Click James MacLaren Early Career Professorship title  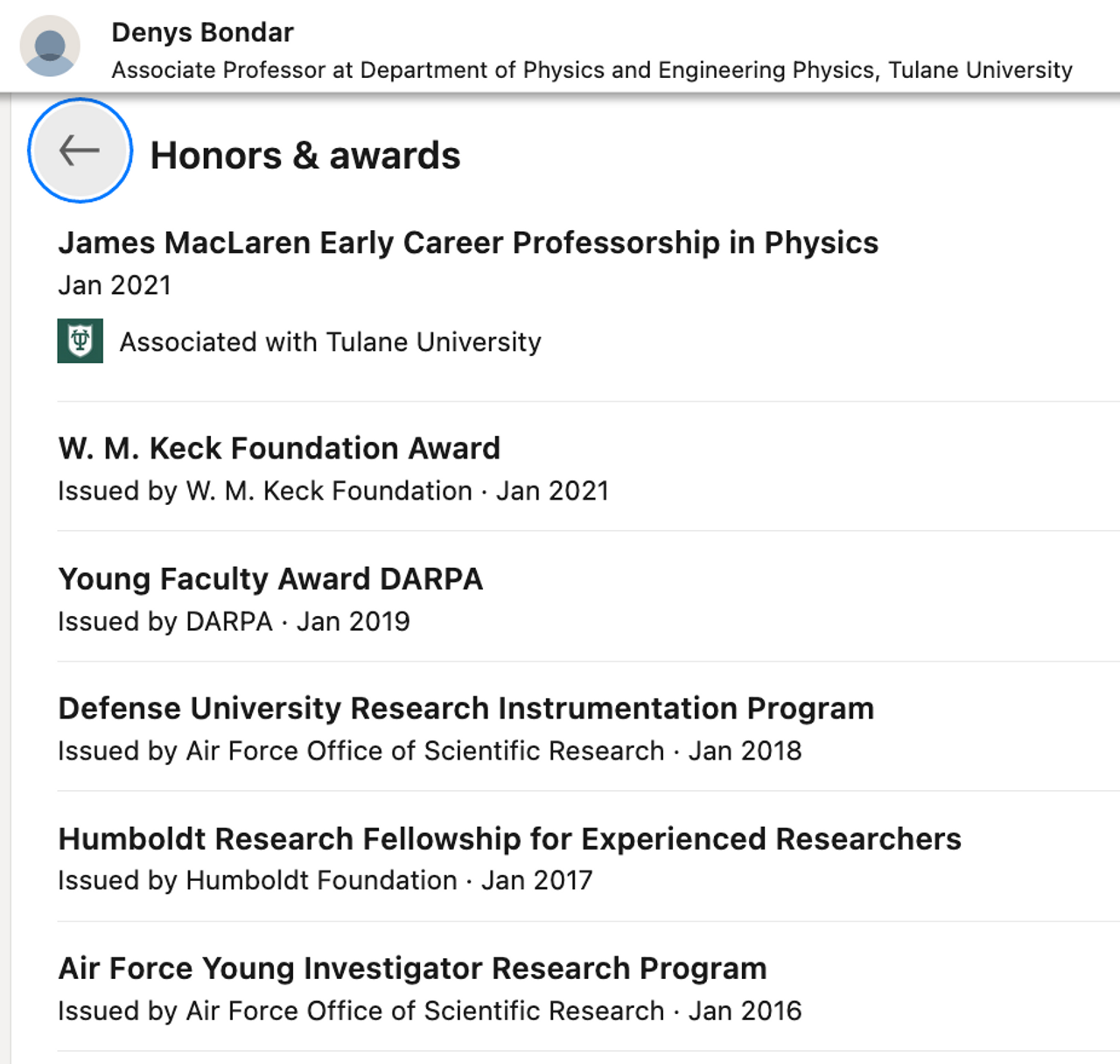tap(468, 242)
